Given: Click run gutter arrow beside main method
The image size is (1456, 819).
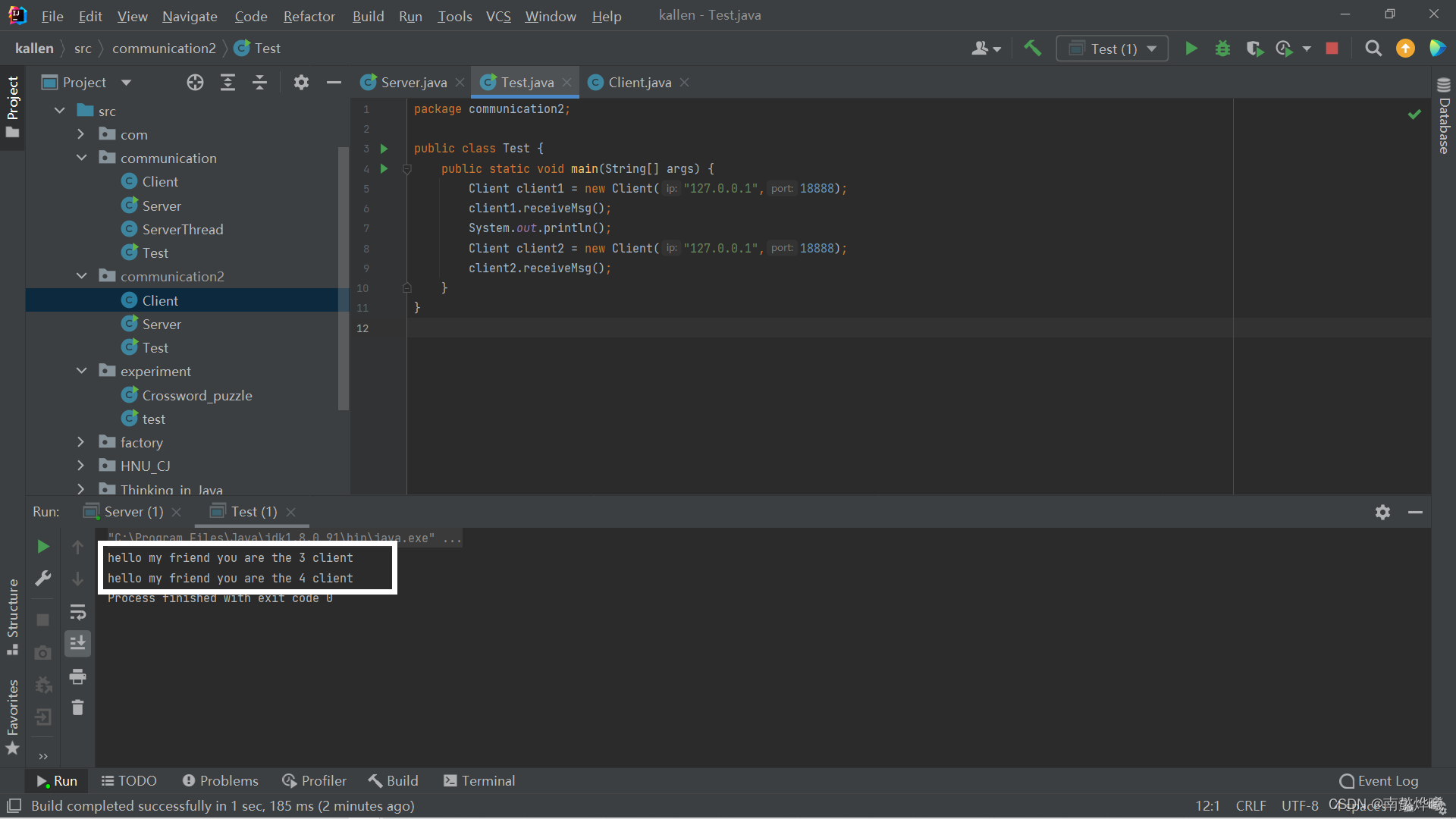Looking at the screenshot, I should [x=384, y=168].
